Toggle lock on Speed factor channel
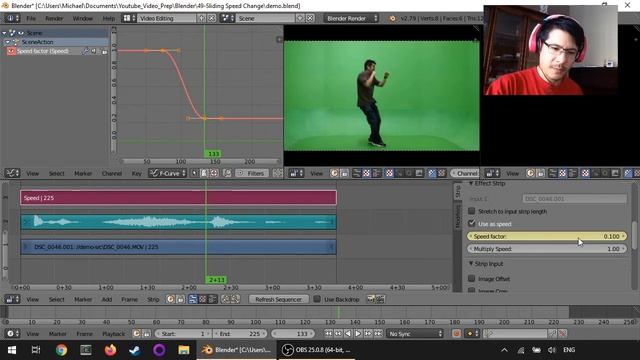 [104, 51]
